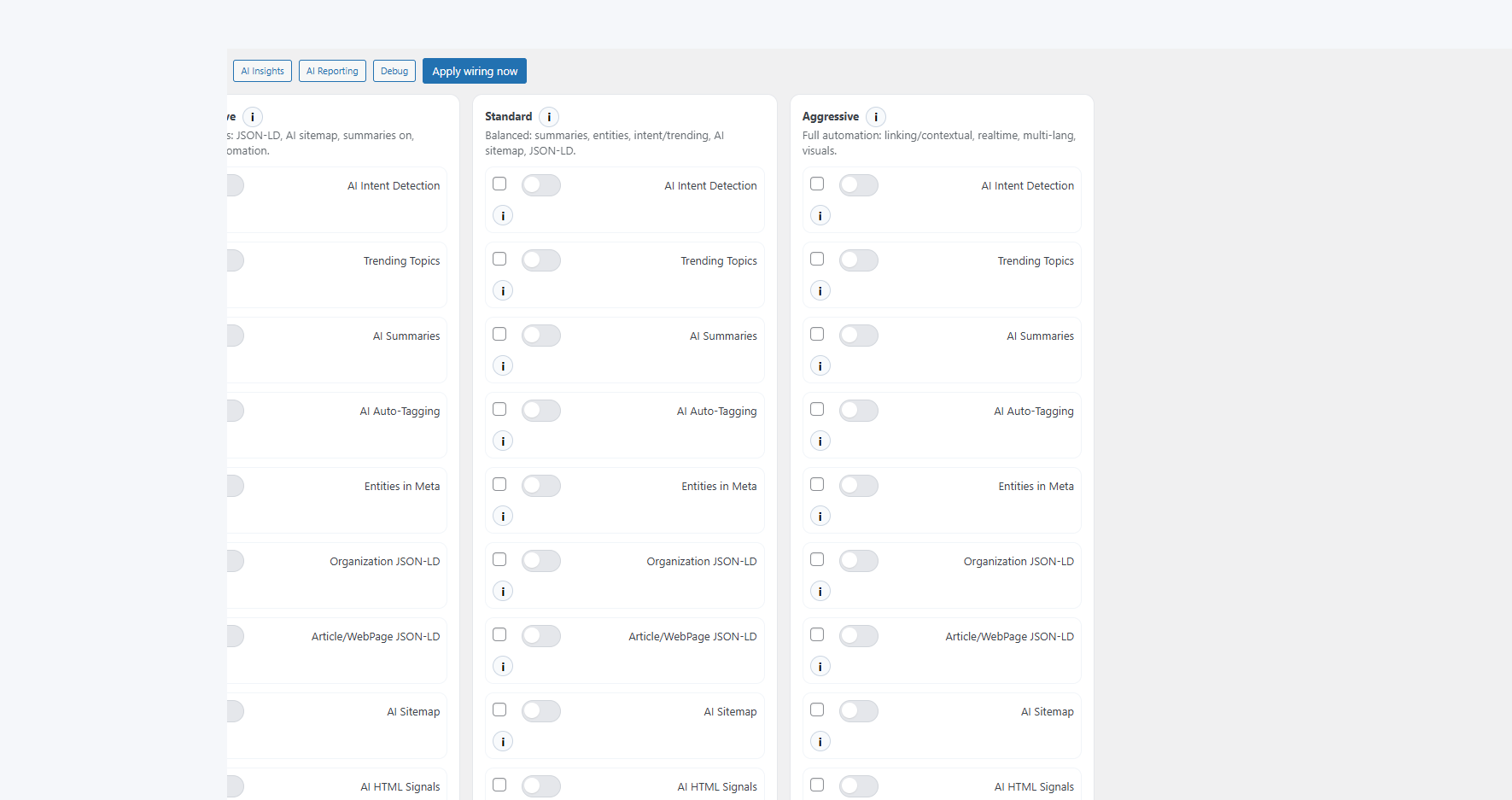This screenshot has height=800, width=1512.
Task: Show info for Aggressive AI Intent Detection
Action: pos(820,216)
